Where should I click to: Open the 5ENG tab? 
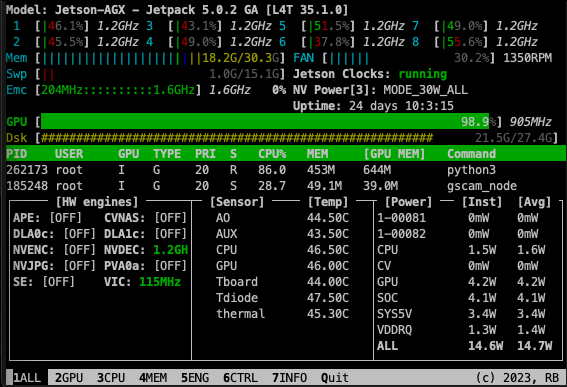click(x=195, y=378)
